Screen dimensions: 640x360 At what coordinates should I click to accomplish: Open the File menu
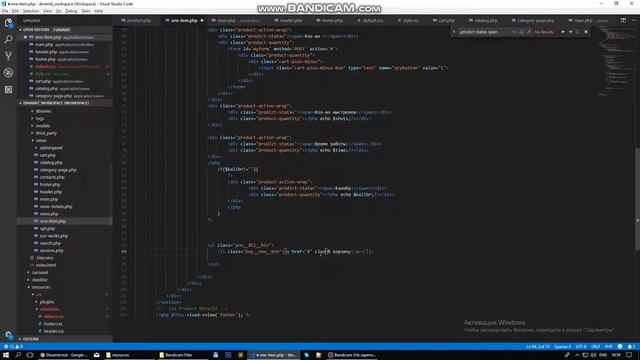tap(5, 11)
